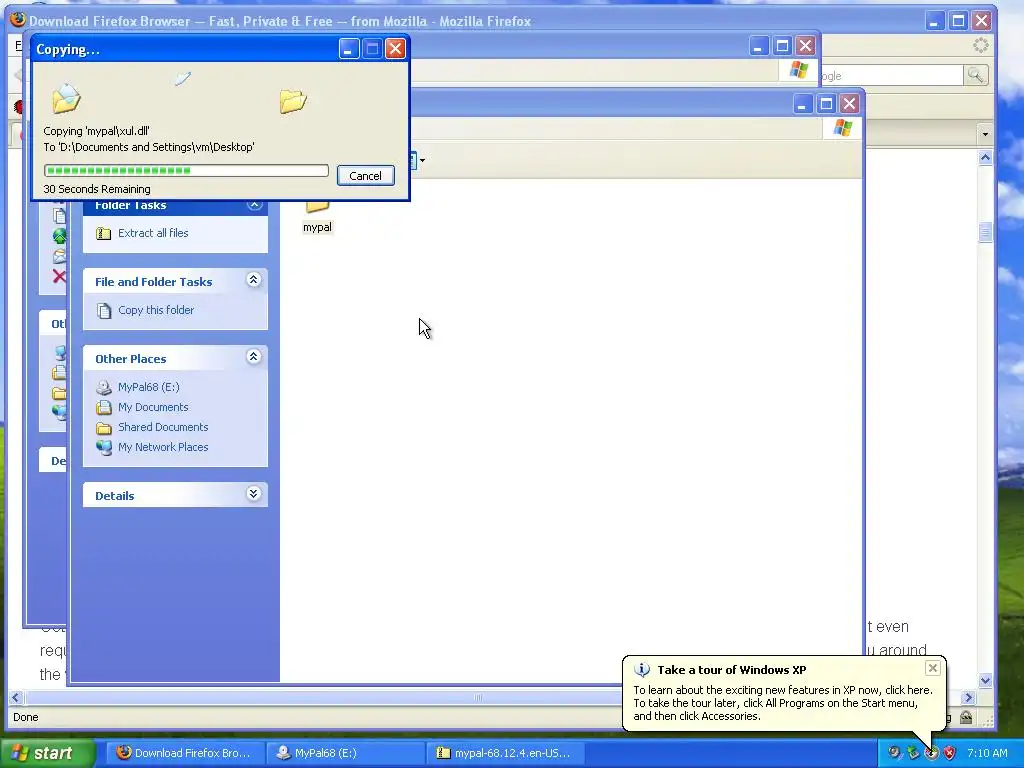Open My Network Places link

pyautogui.click(x=163, y=447)
